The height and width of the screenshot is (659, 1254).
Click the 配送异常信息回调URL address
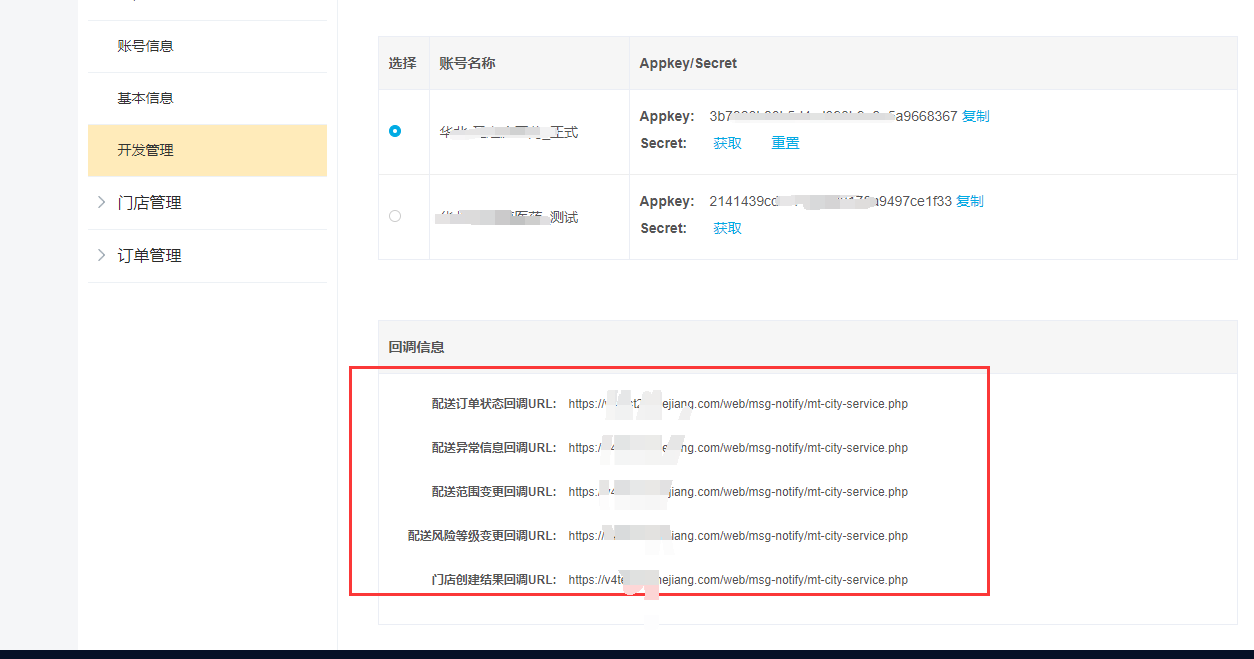[738, 448]
